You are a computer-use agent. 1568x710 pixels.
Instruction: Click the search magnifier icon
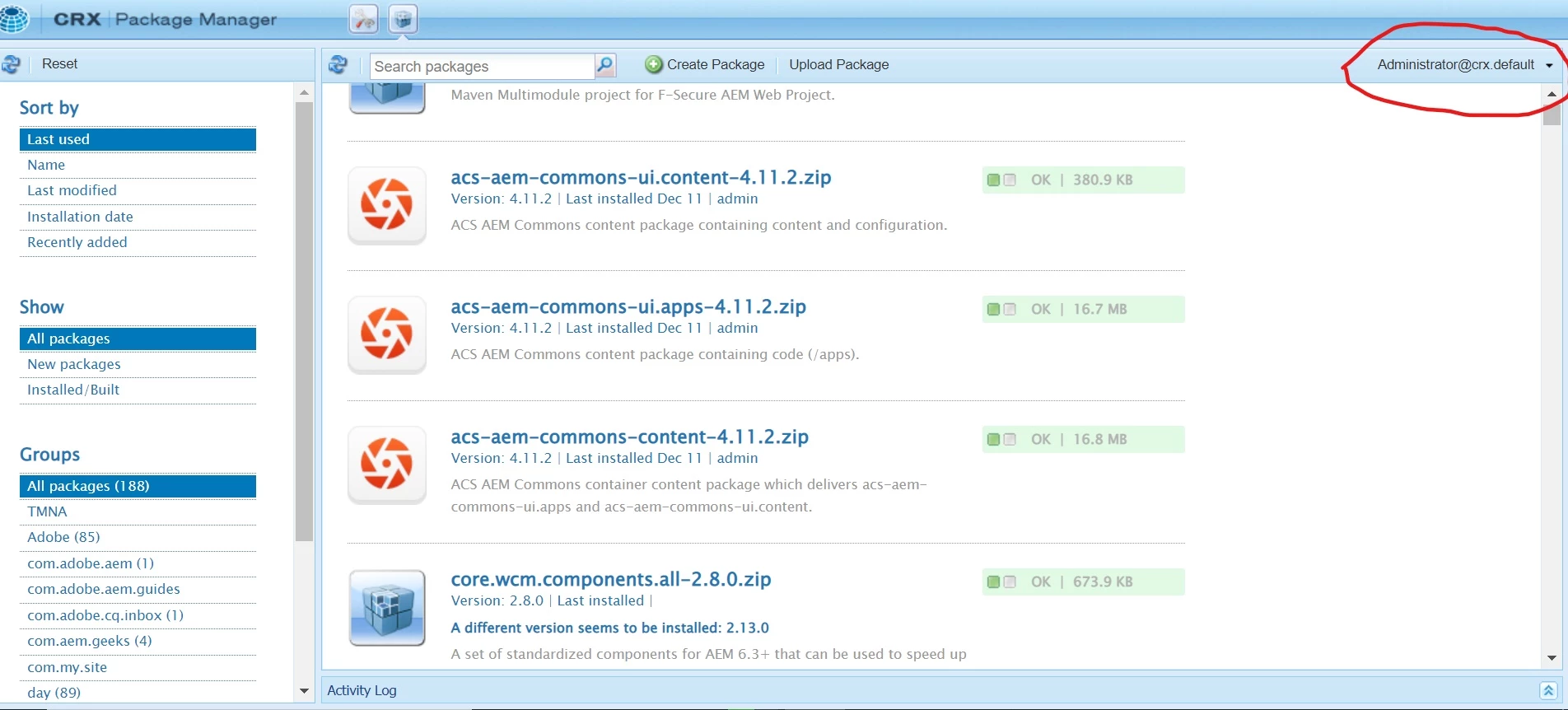pos(605,65)
